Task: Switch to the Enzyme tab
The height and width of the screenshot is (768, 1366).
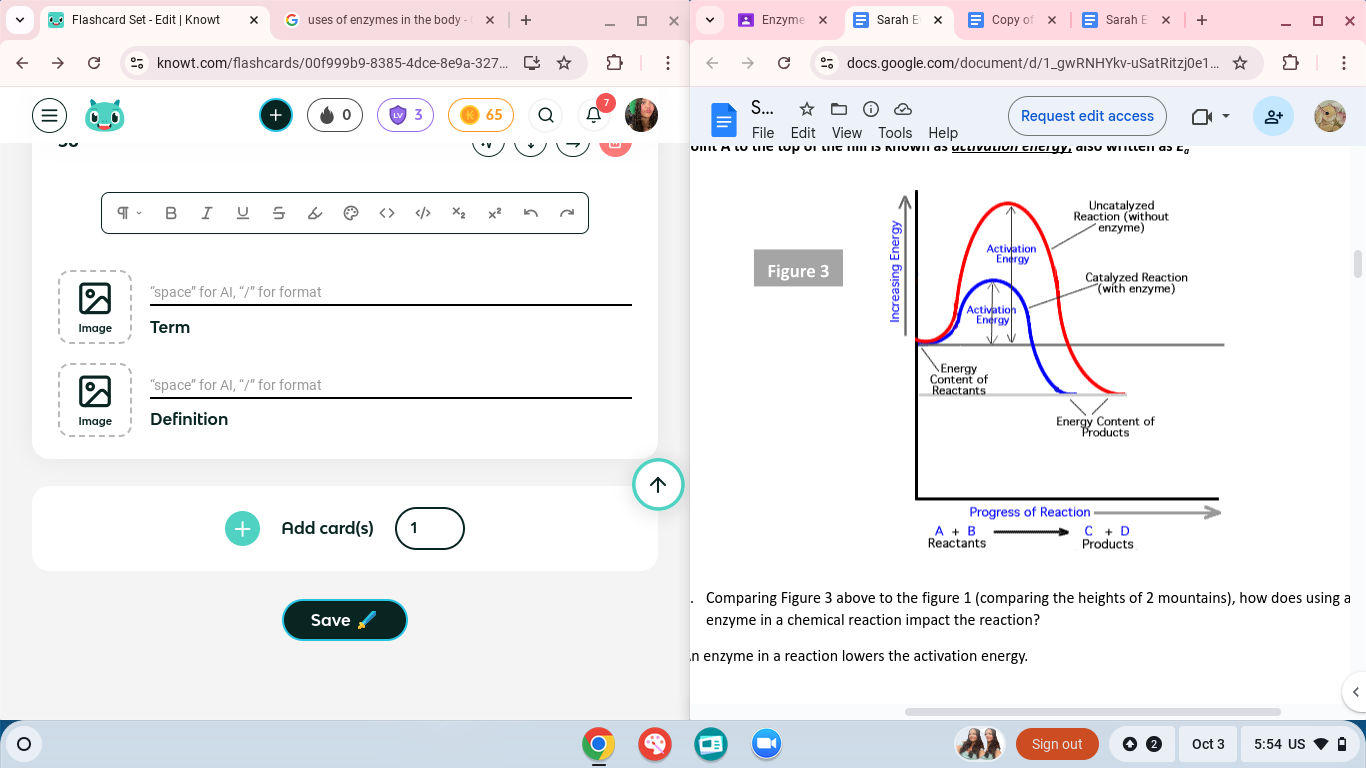Action: (782, 20)
